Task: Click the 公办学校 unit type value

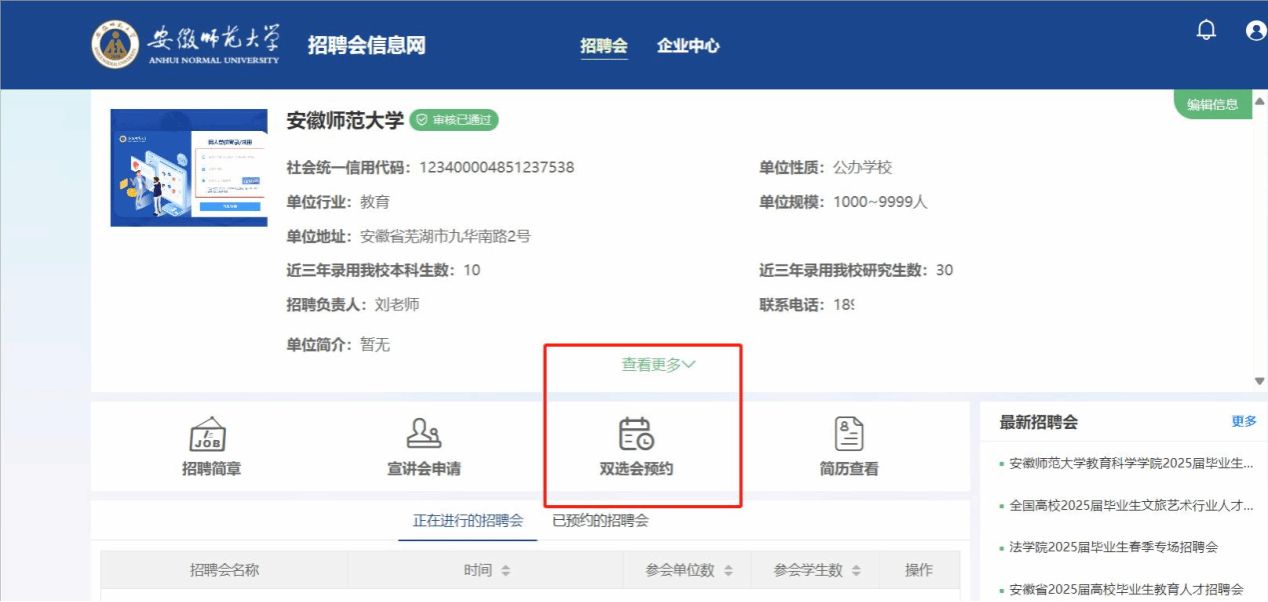Action: tap(862, 168)
